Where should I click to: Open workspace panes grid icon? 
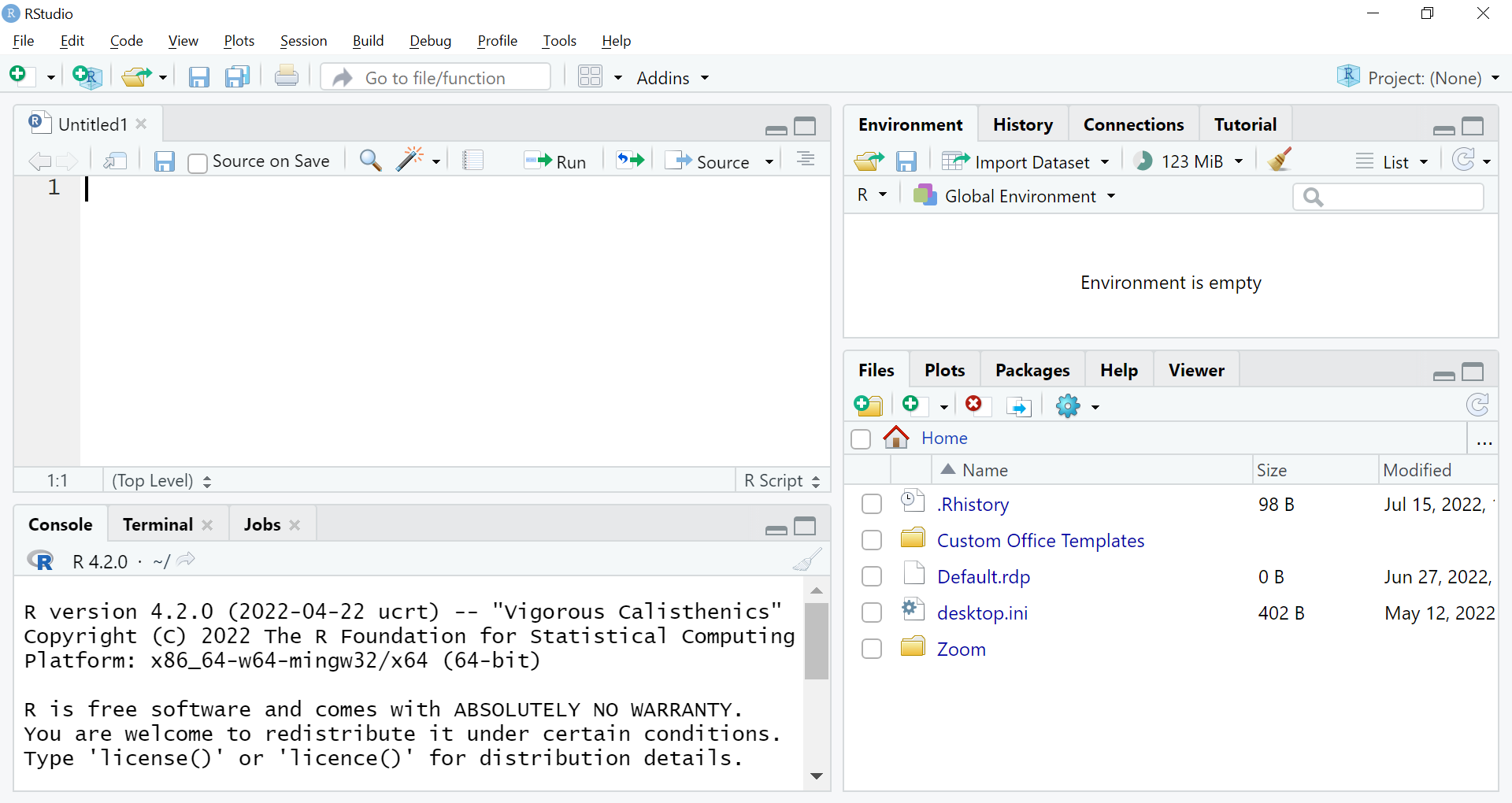click(x=590, y=76)
